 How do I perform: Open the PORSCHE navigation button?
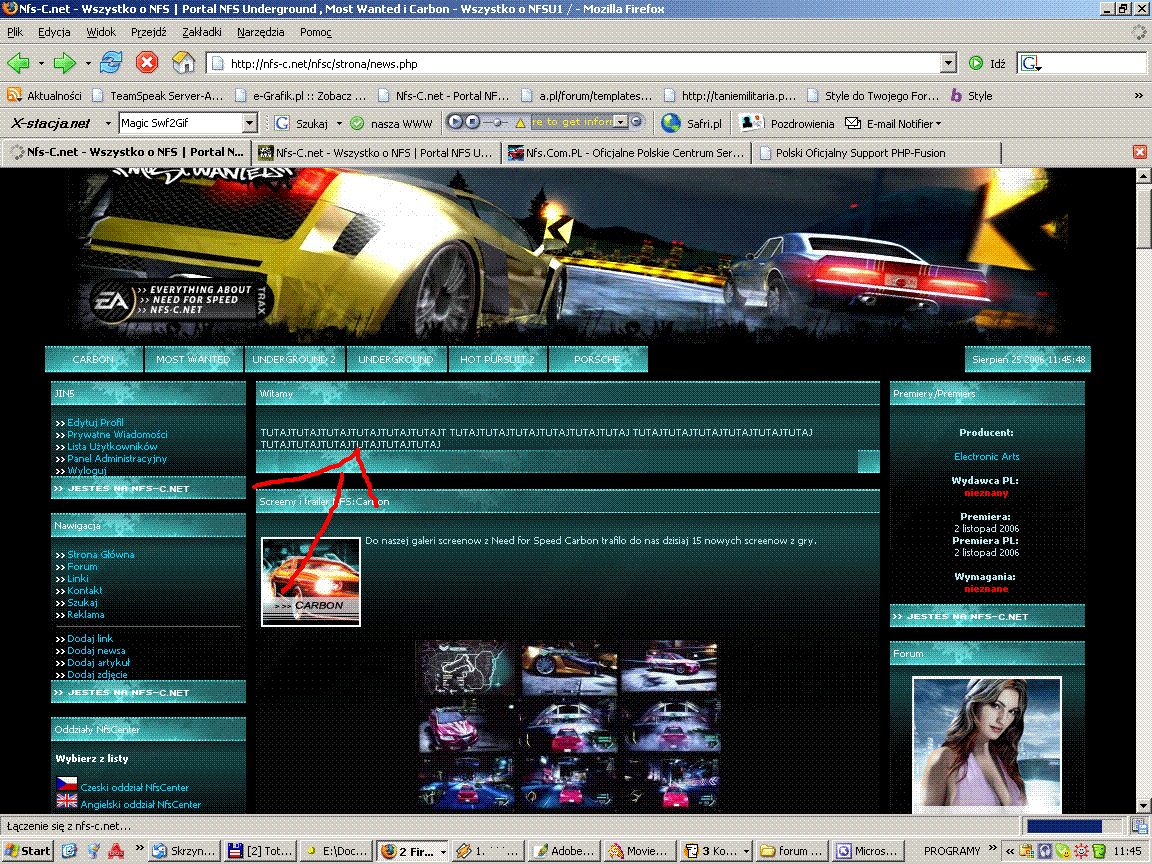pos(597,359)
